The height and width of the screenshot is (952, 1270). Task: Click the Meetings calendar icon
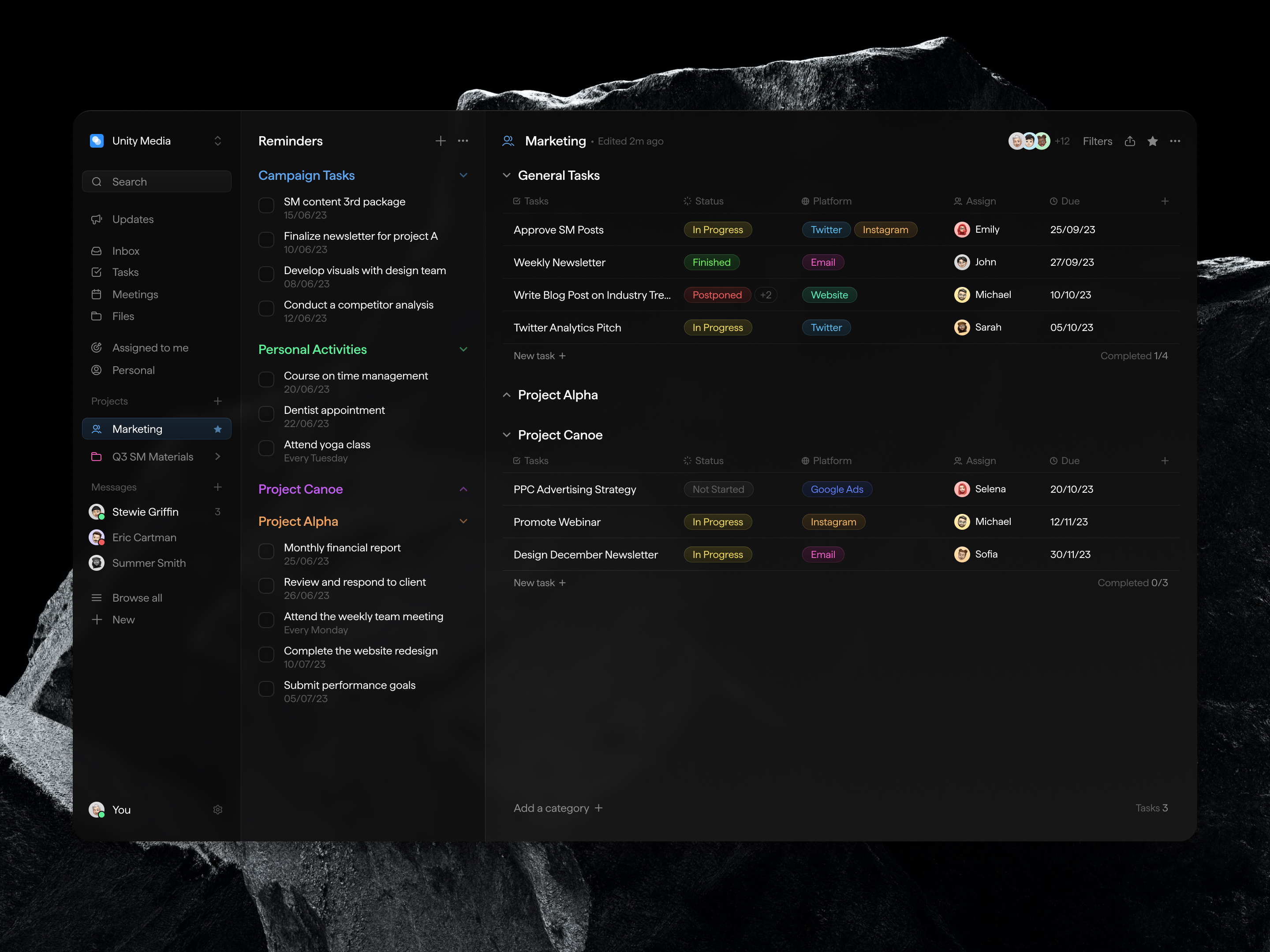pos(97,294)
